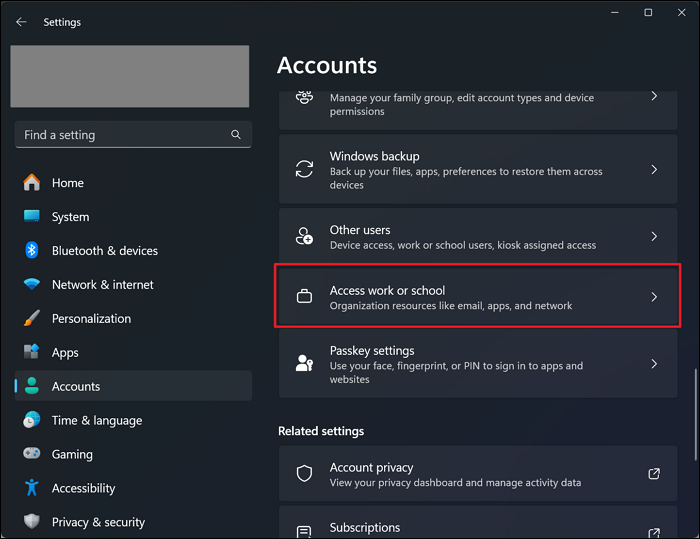This screenshot has height=539, width=700.
Task: Open the Apps settings section
Action: point(65,353)
